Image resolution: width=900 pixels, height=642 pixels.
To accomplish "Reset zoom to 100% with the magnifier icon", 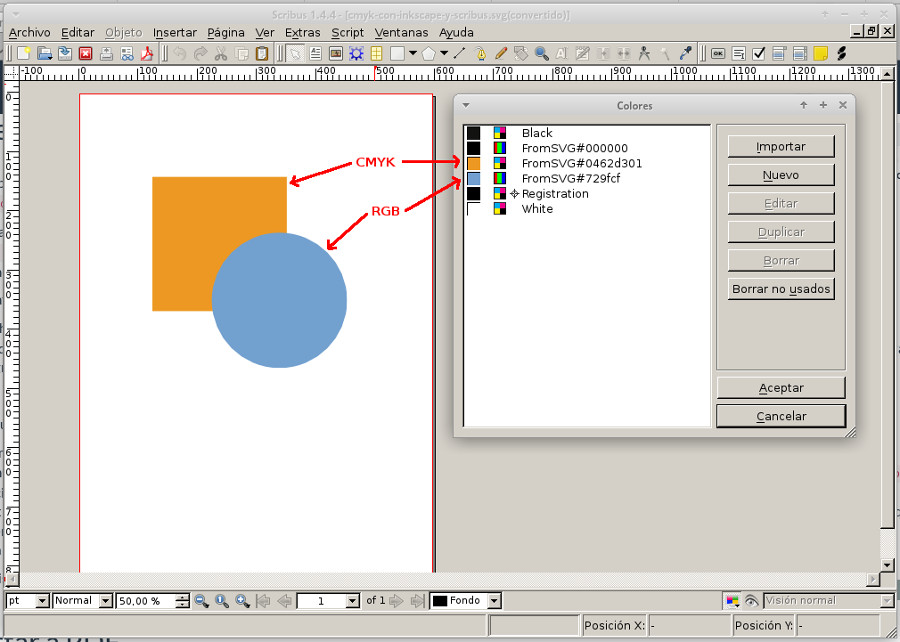I will click(222, 601).
